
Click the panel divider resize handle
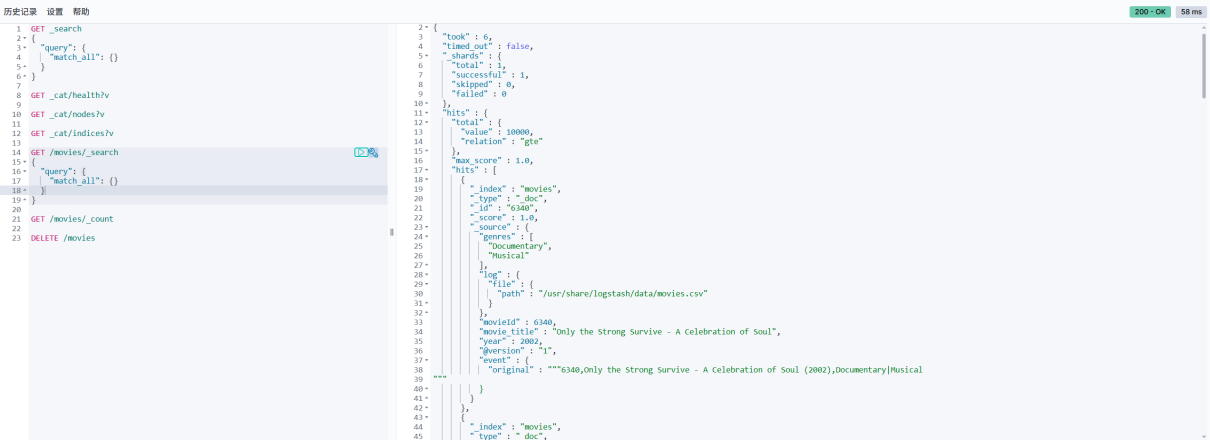(391, 232)
